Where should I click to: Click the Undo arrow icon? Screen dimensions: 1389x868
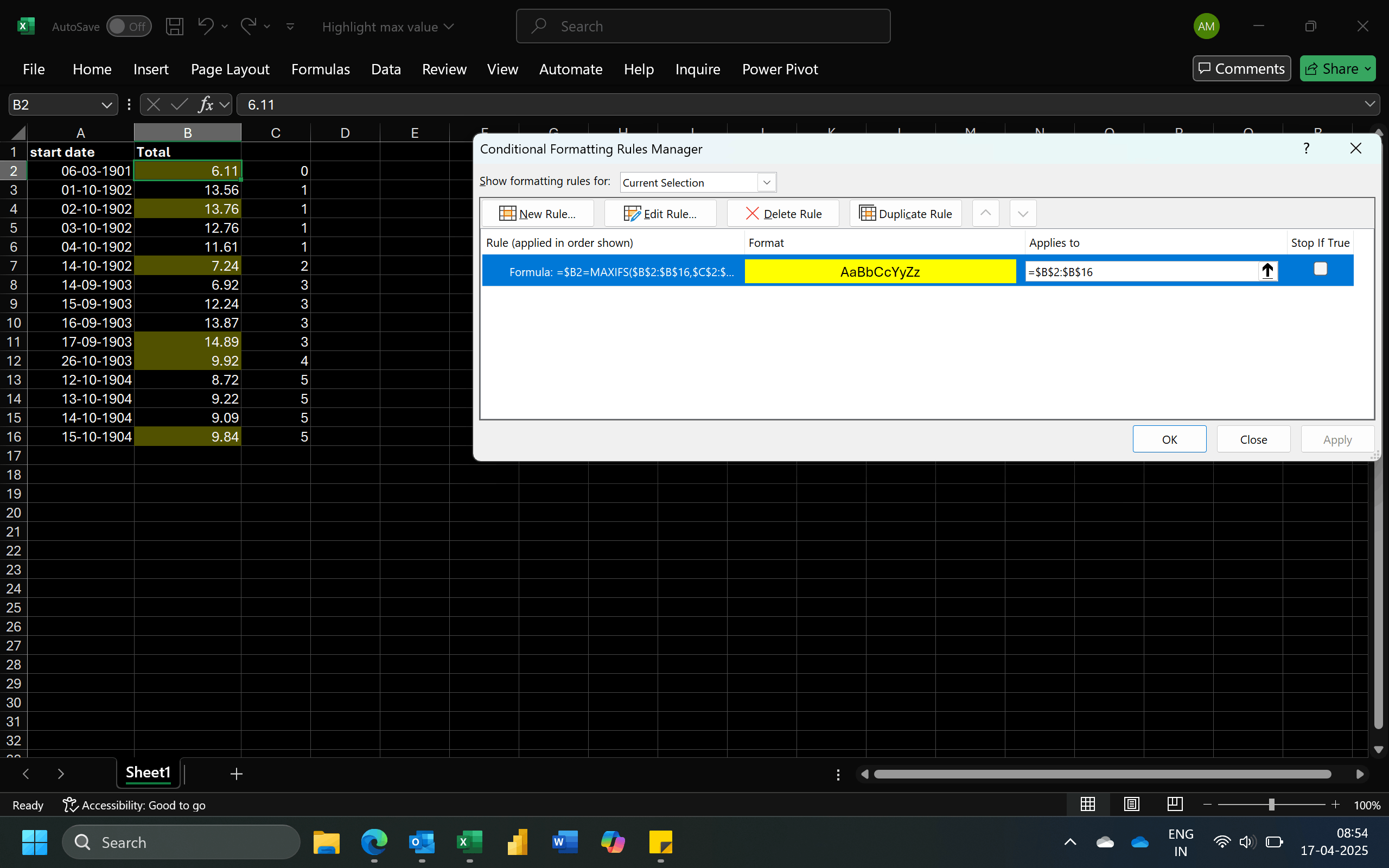[x=205, y=26]
